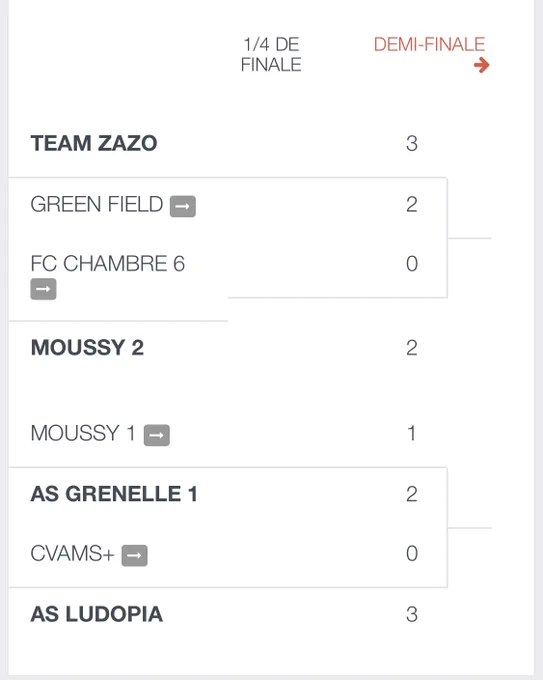This screenshot has width=543, height=680.
Task: Open AS LUDOPIA team name
Action: [97, 615]
